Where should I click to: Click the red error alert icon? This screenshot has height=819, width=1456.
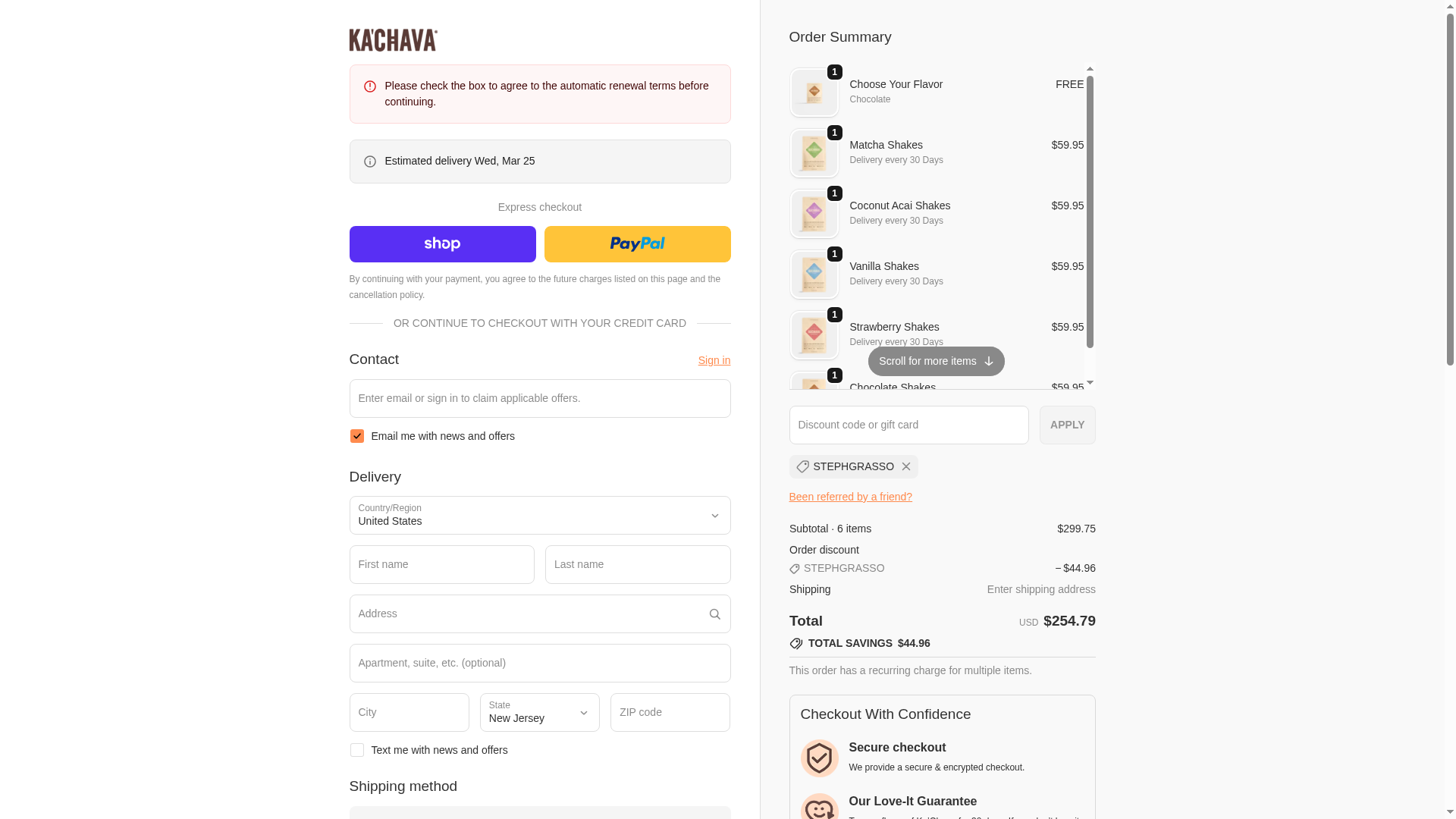(370, 86)
